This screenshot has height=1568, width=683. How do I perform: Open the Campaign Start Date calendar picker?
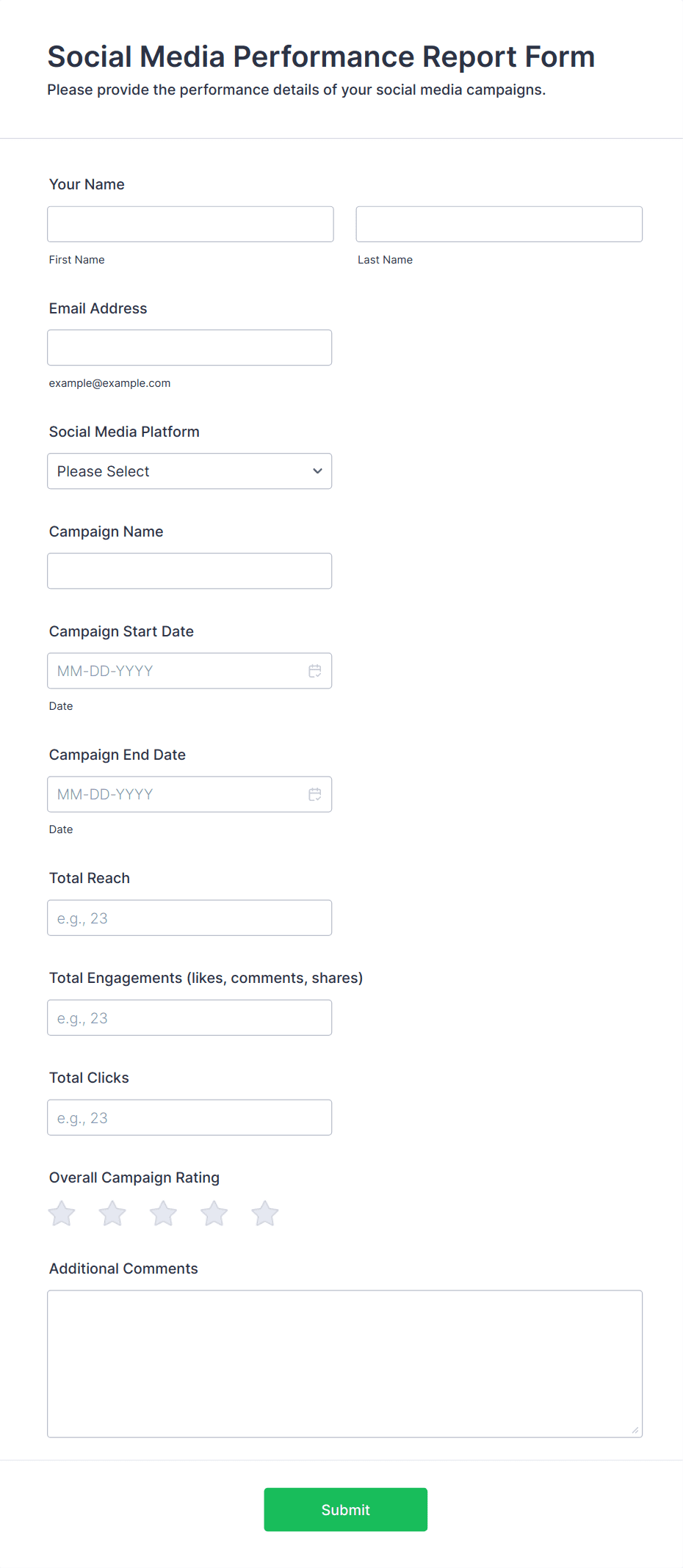[x=315, y=670]
